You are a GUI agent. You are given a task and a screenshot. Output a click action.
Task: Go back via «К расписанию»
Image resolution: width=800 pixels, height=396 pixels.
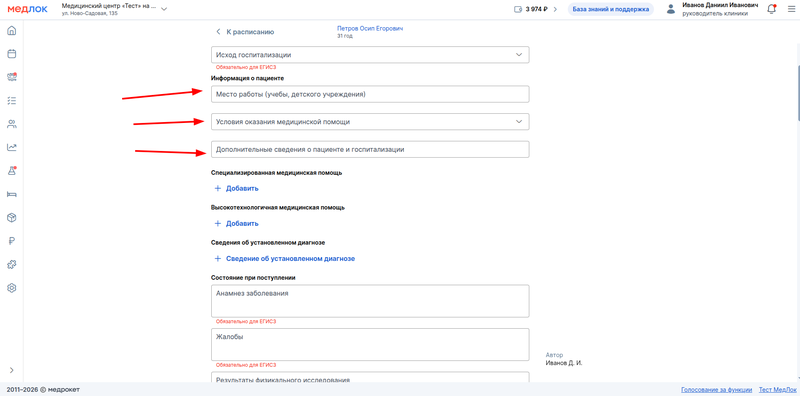click(245, 32)
